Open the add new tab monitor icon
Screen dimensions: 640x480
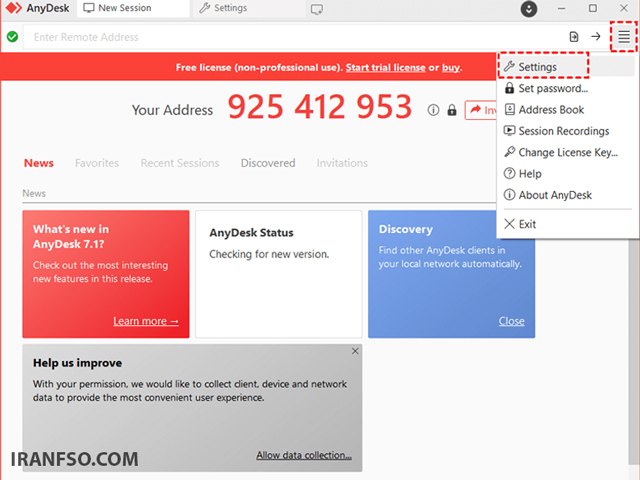(x=317, y=9)
